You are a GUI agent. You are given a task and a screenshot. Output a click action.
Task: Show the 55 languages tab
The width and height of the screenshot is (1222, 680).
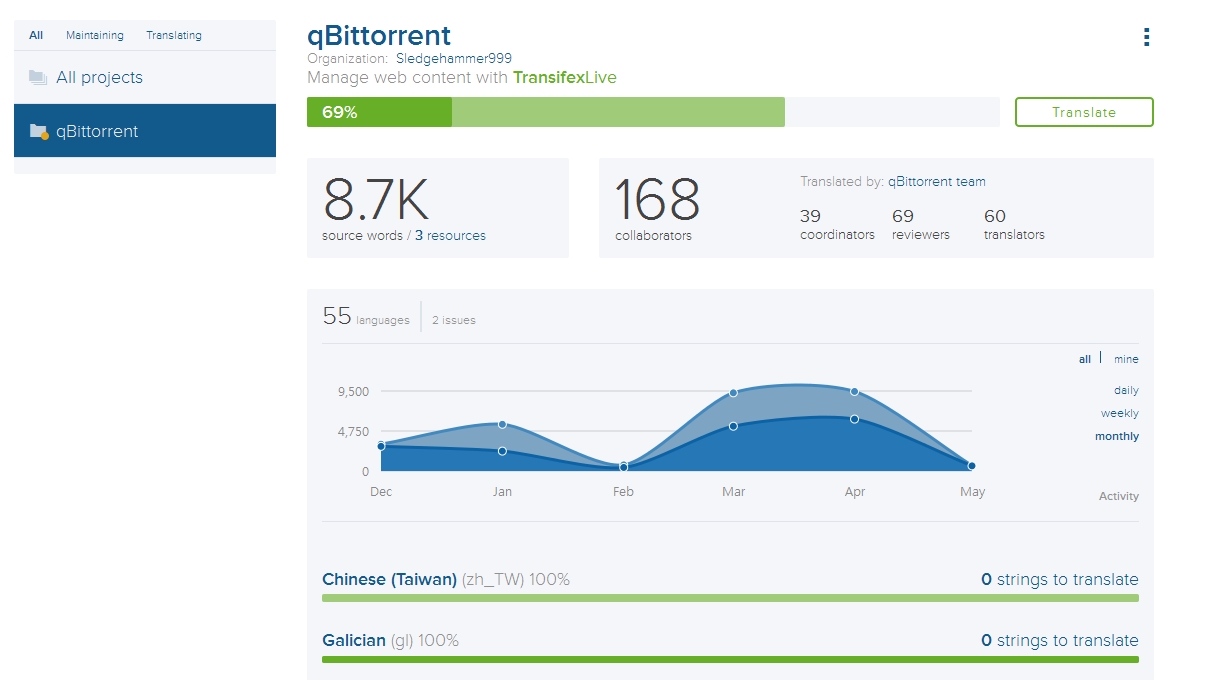click(x=366, y=317)
